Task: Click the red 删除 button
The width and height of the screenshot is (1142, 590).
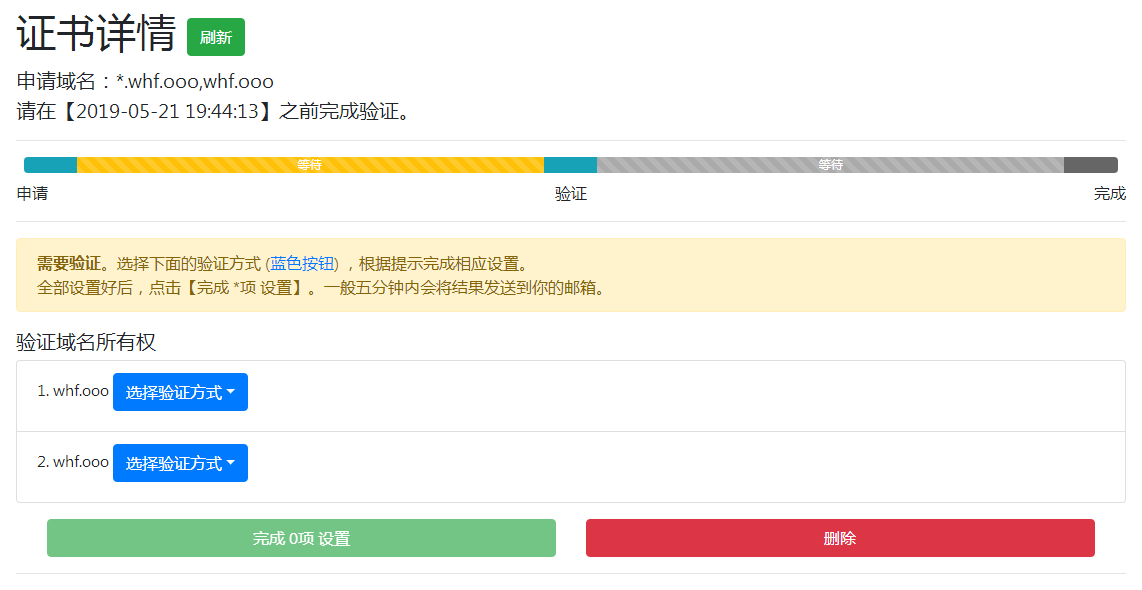Action: tap(840, 538)
